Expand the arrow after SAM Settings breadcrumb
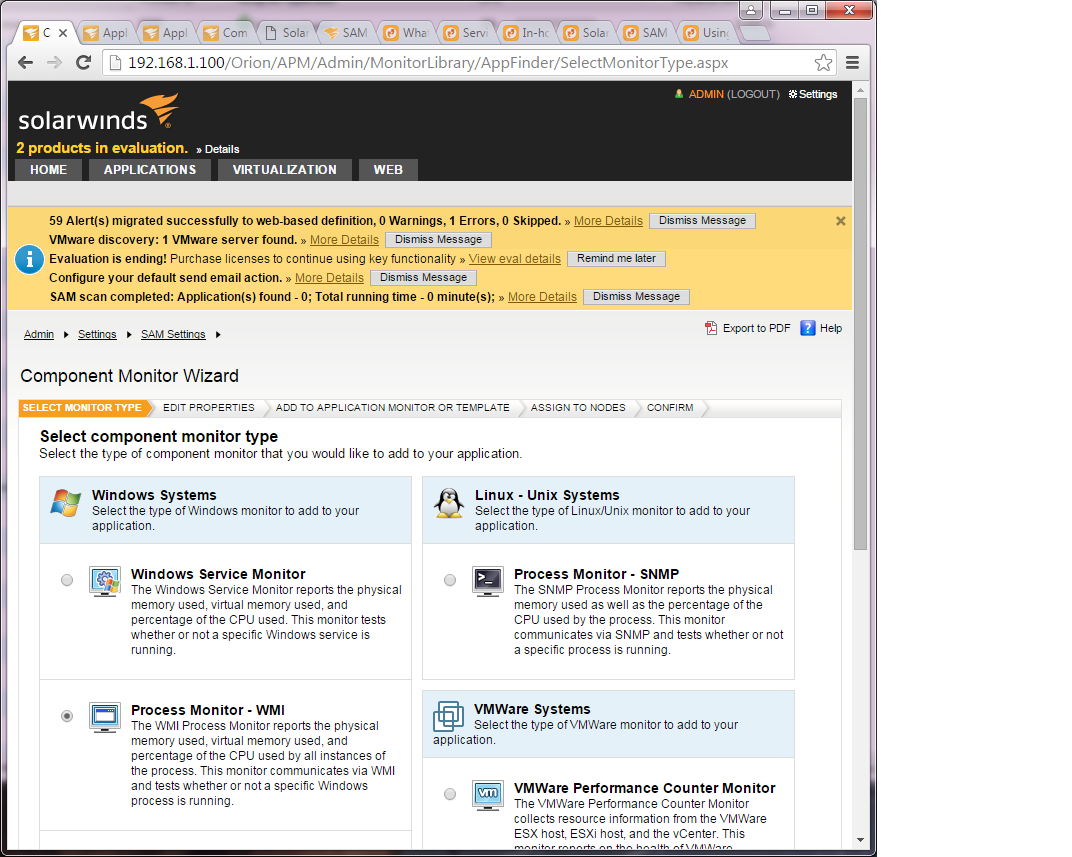Screen dimensions: 1072x857 218,334
